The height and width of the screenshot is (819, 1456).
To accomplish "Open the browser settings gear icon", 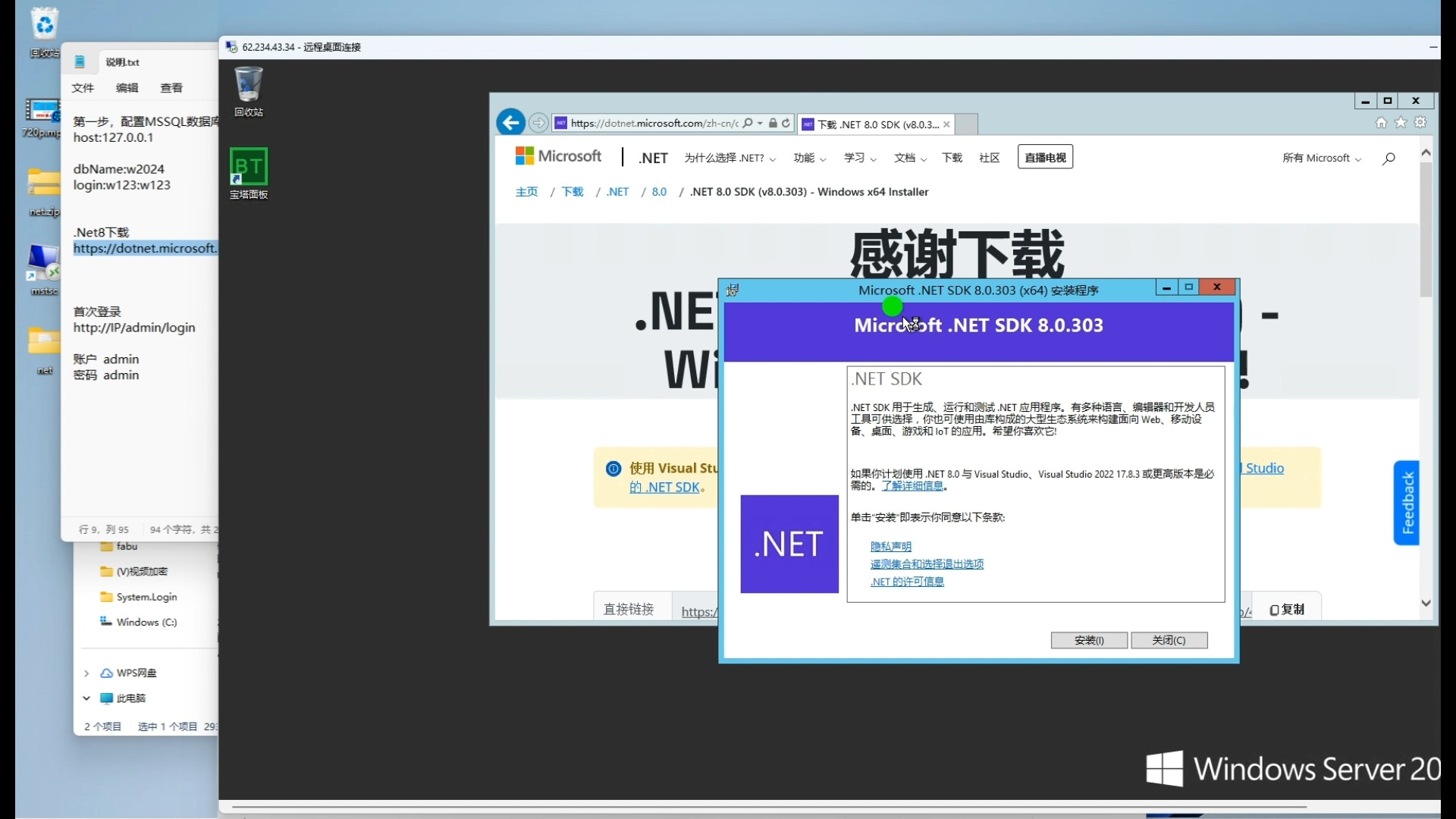I will click(x=1420, y=123).
